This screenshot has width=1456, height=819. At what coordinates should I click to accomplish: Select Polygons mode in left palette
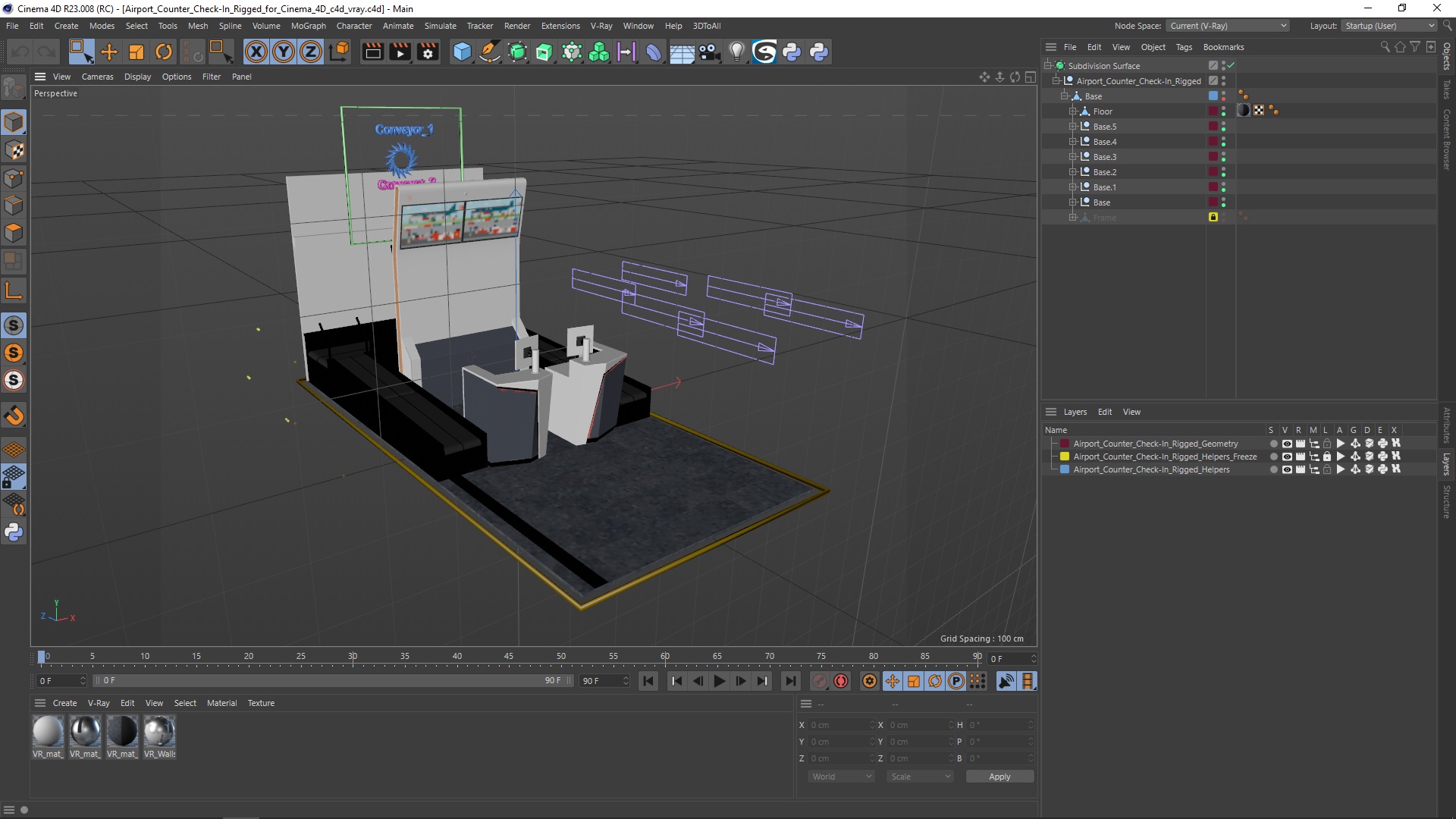pos(14,233)
